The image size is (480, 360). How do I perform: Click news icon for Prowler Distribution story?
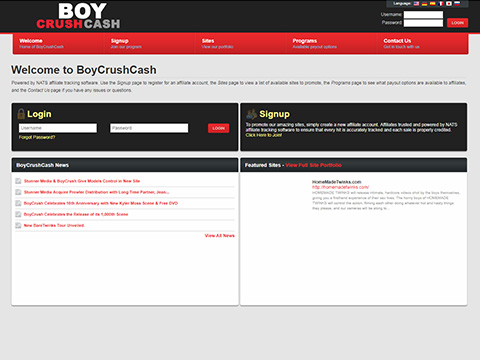(18, 192)
